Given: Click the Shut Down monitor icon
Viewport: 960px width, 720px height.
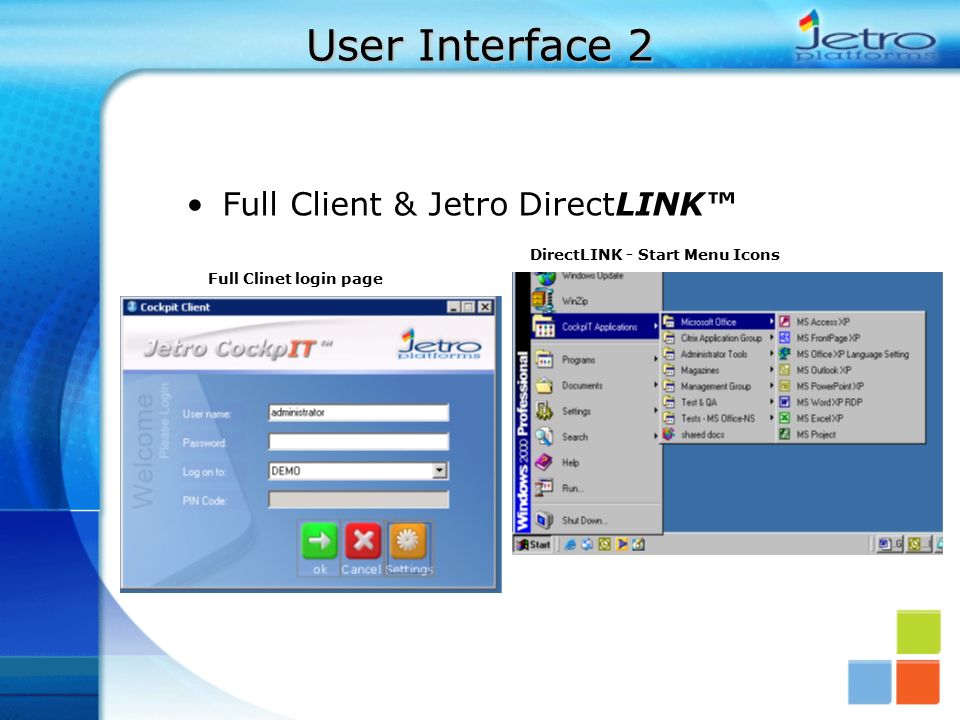Looking at the screenshot, I should [544, 520].
